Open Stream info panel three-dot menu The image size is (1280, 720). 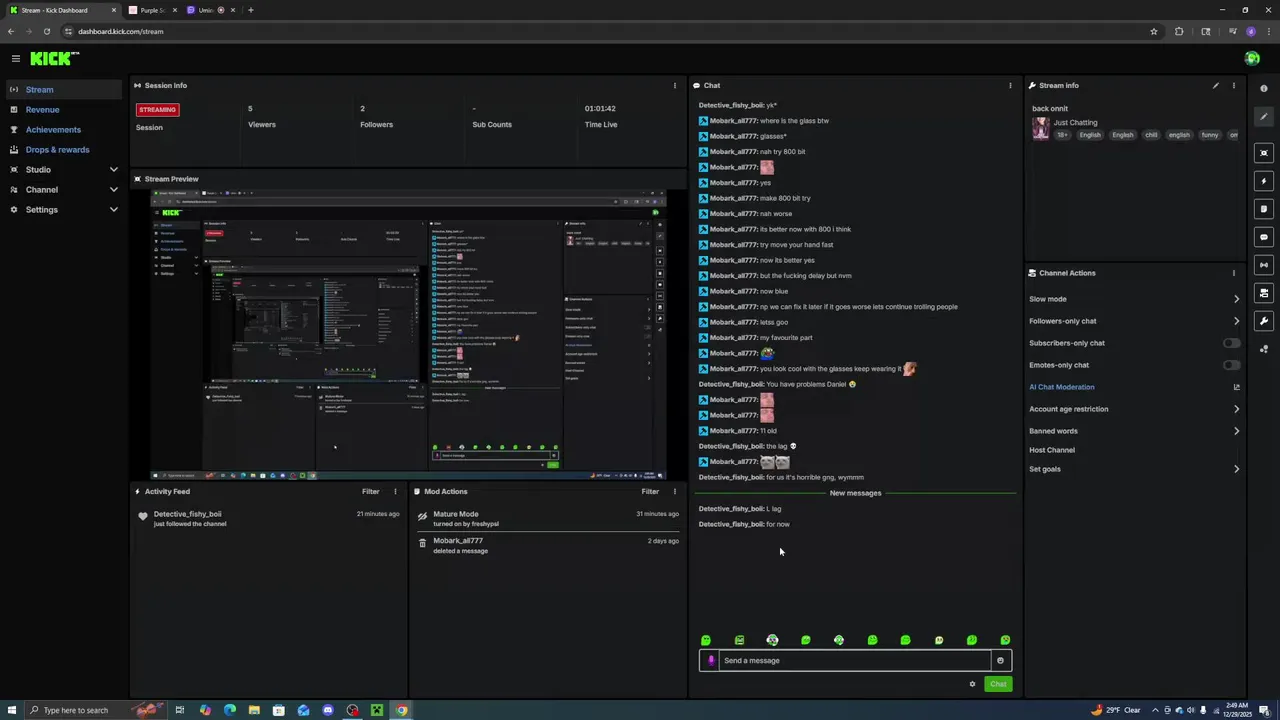tap(1233, 85)
